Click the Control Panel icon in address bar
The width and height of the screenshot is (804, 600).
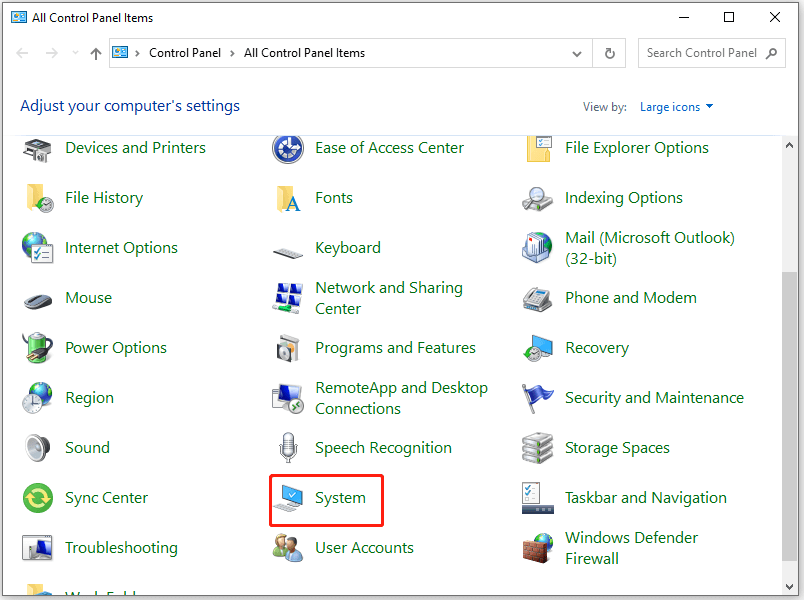point(120,53)
